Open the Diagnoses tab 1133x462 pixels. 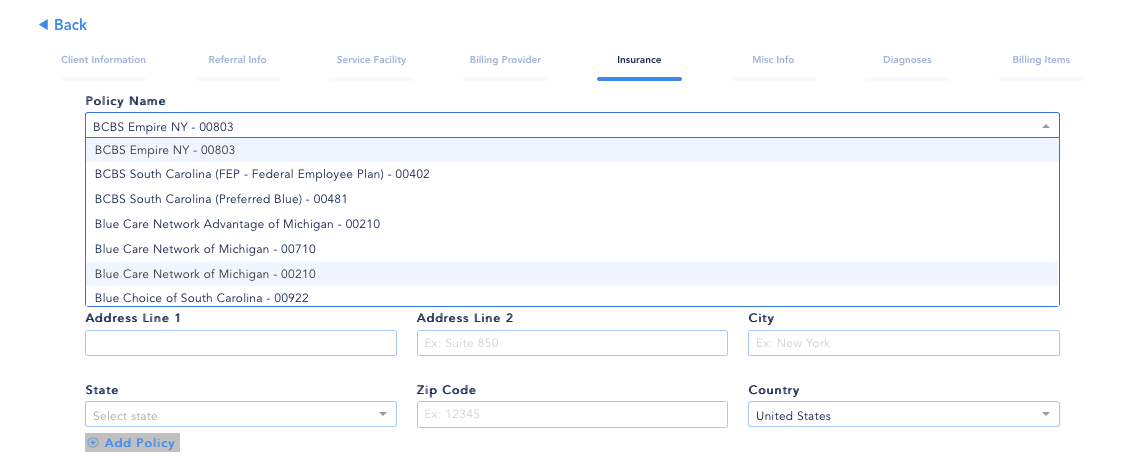pyautogui.click(x=907, y=60)
